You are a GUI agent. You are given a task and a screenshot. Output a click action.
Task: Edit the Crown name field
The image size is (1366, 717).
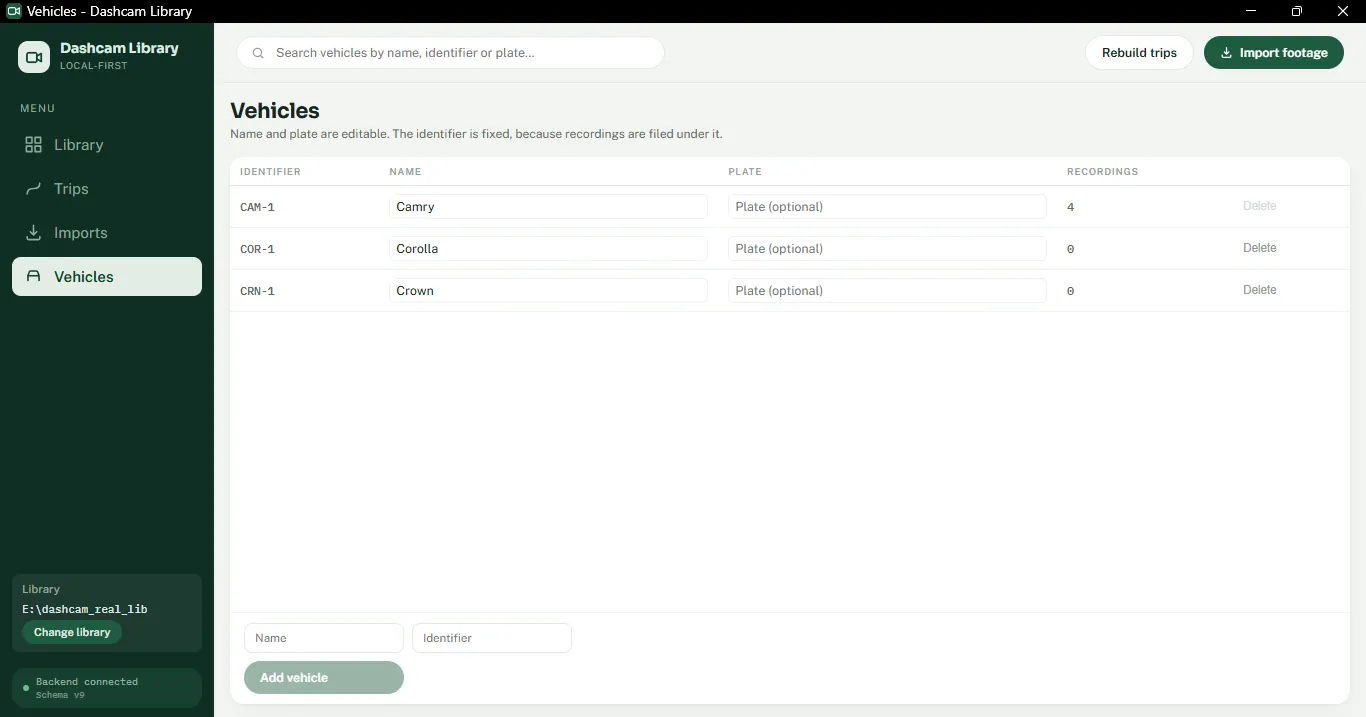548,291
